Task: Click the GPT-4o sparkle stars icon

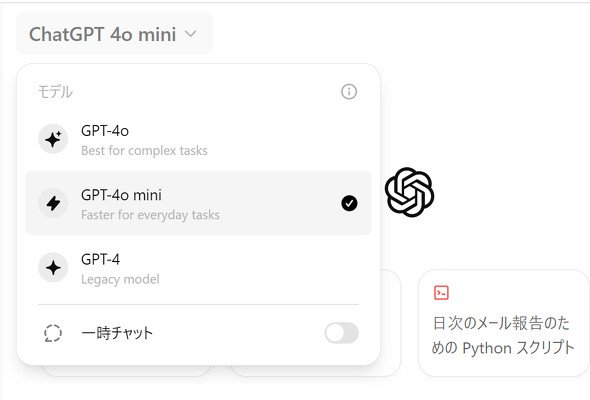Action: [x=53, y=139]
